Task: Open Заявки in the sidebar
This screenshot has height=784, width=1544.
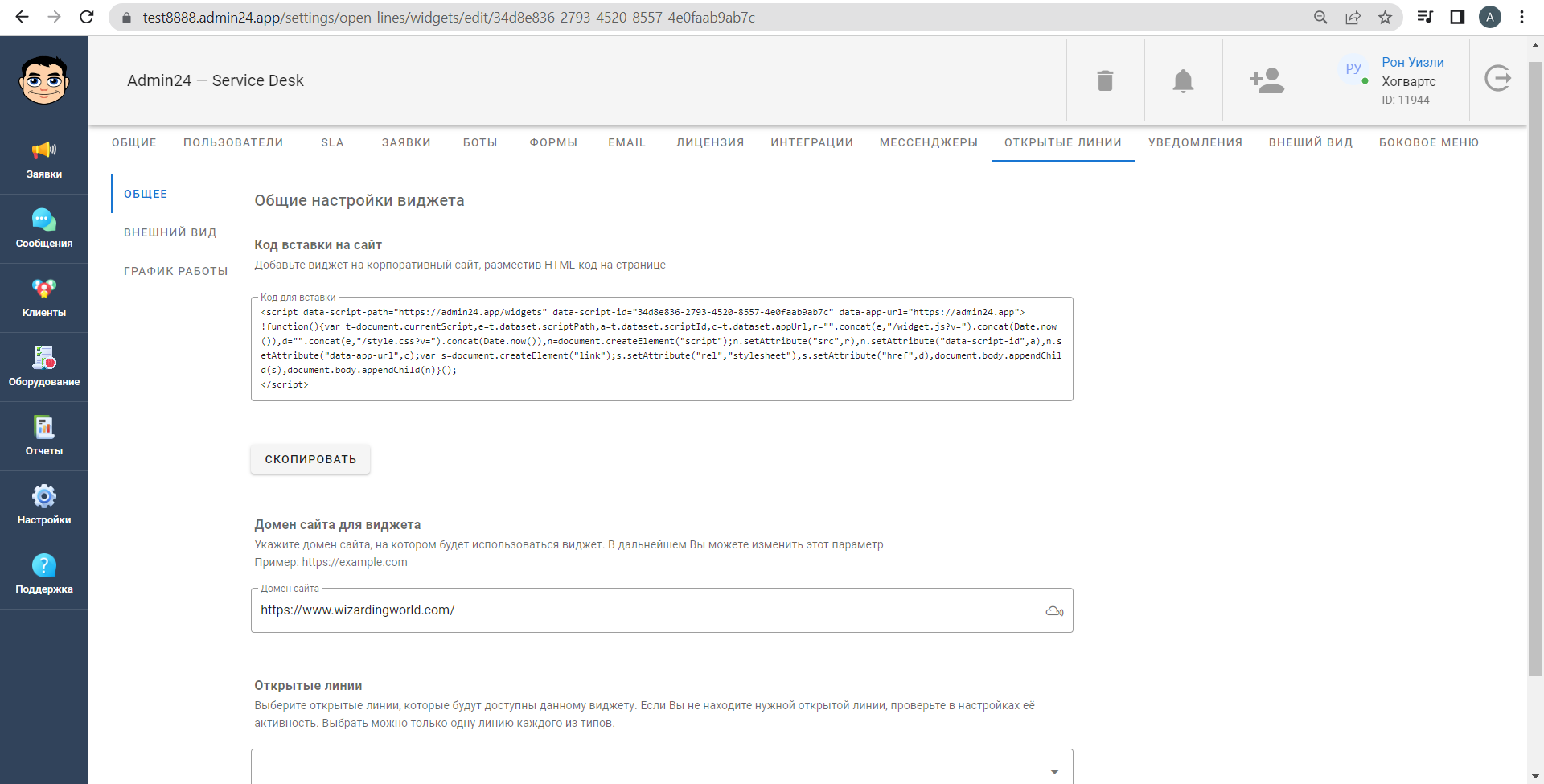Action: [44, 160]
